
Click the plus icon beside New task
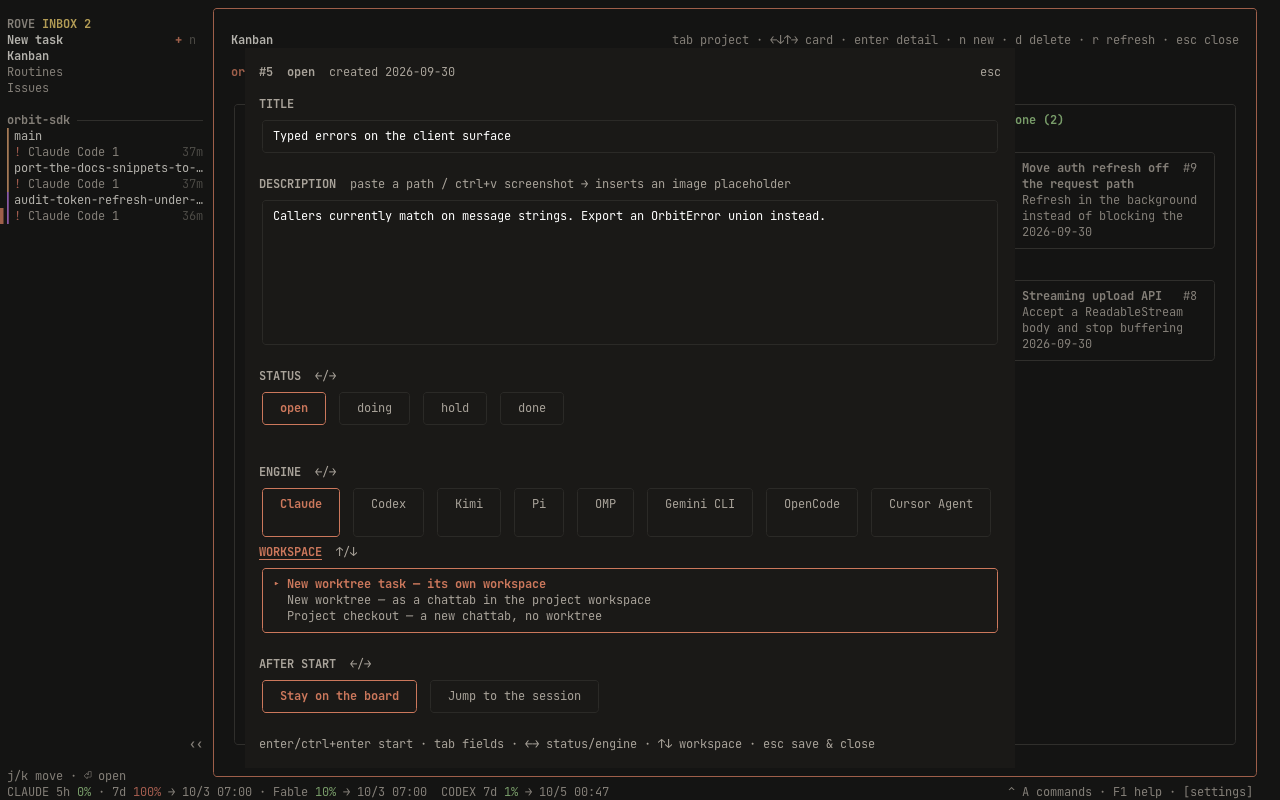point(178,40)
